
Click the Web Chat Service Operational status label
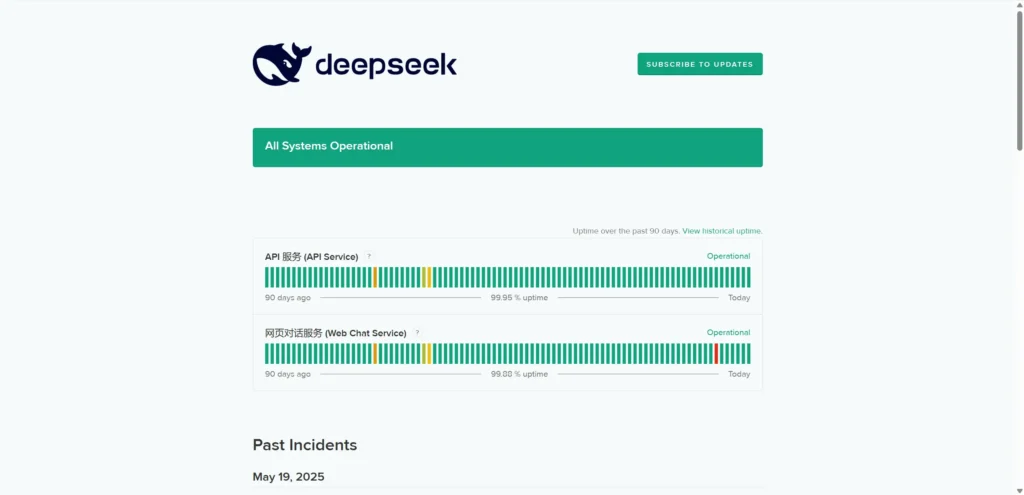click(728, 332)
